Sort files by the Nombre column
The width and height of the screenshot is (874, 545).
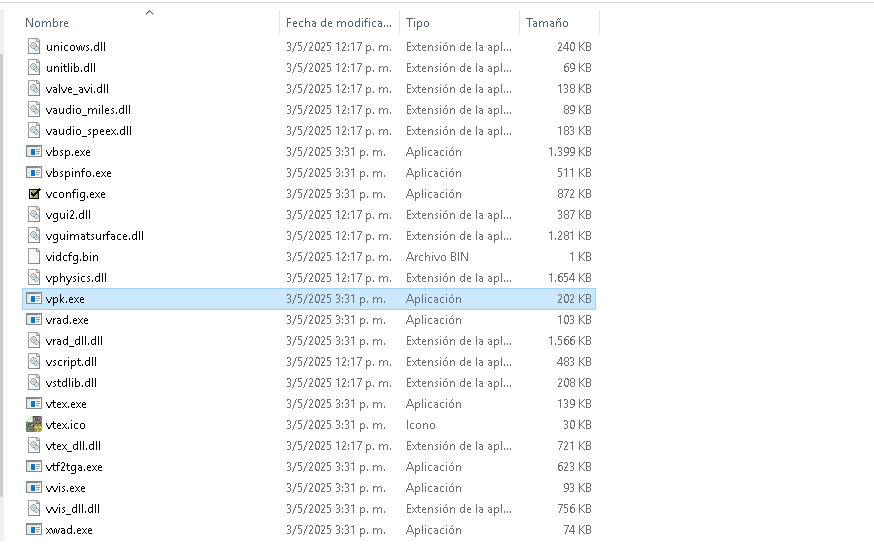point(48,23)
